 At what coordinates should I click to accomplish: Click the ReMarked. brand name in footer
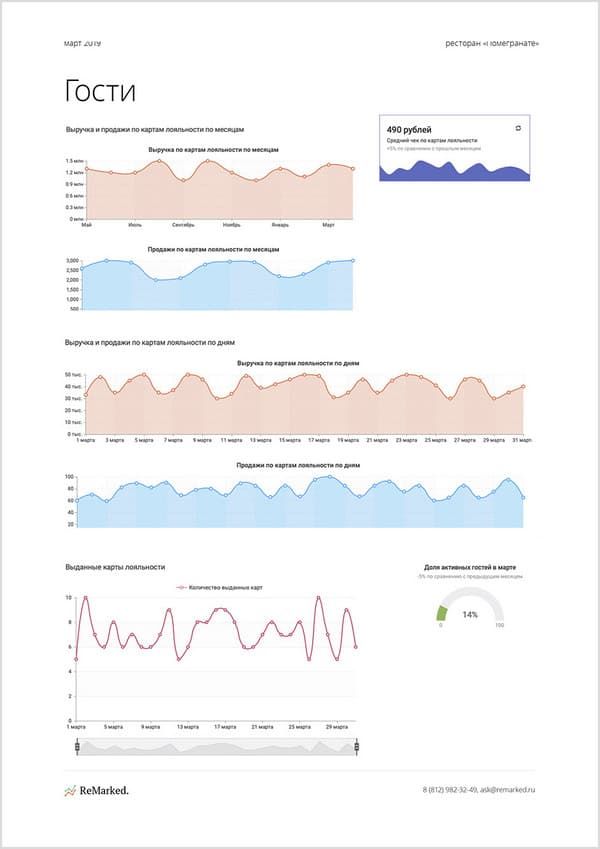104,791
